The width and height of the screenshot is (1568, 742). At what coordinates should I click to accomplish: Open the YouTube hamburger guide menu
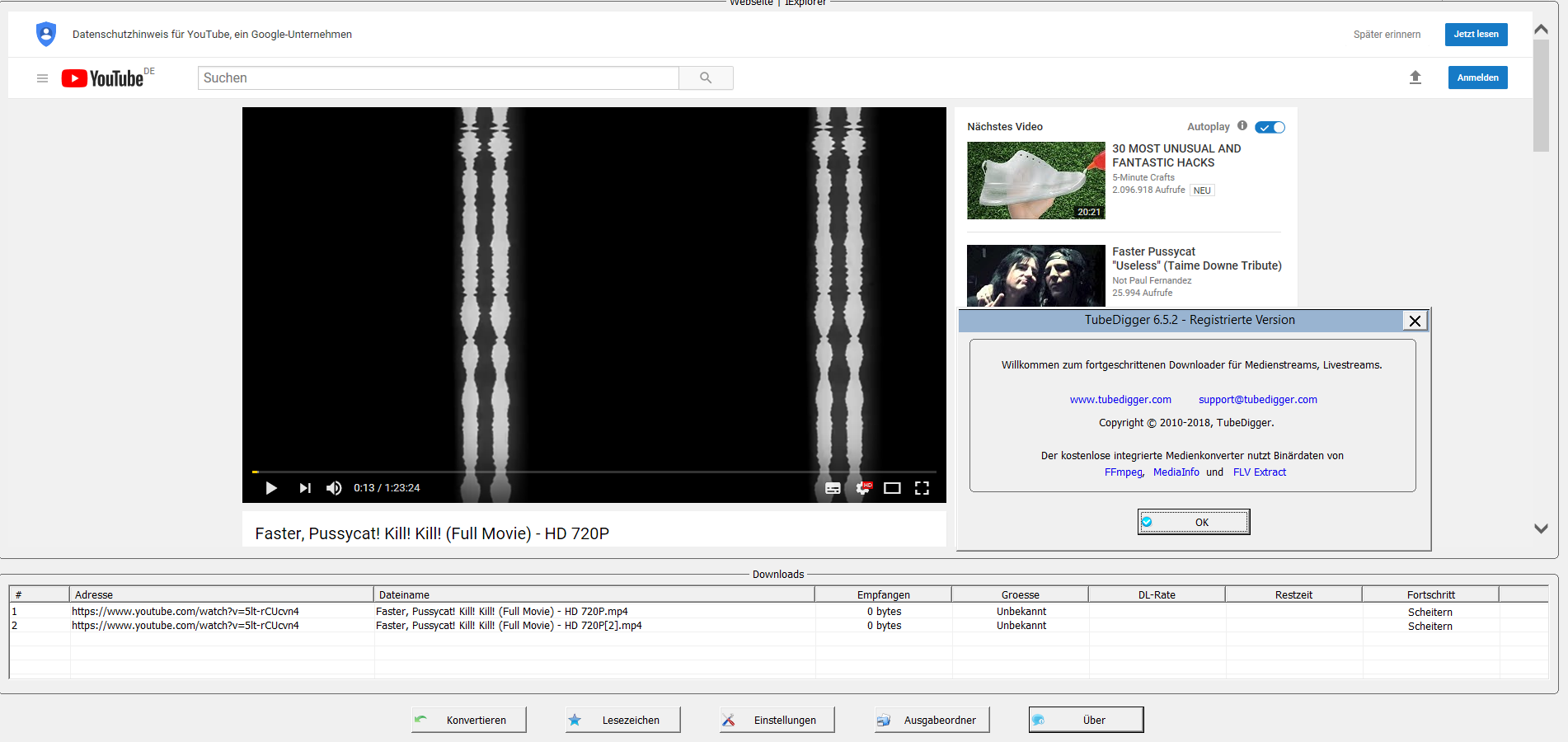pyautogui.click(x=42, y=78)
